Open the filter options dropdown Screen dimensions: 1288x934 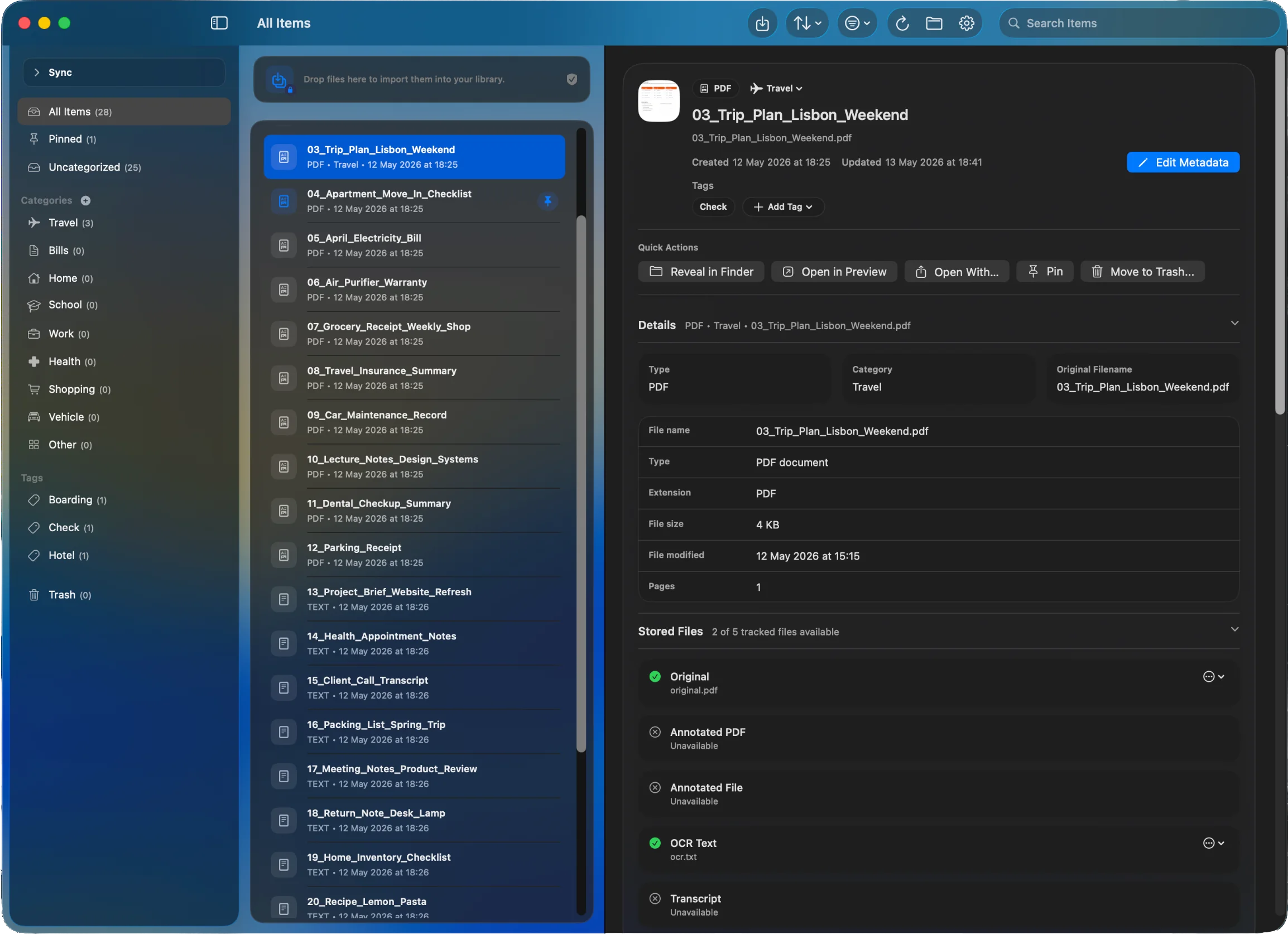(857, 23)
